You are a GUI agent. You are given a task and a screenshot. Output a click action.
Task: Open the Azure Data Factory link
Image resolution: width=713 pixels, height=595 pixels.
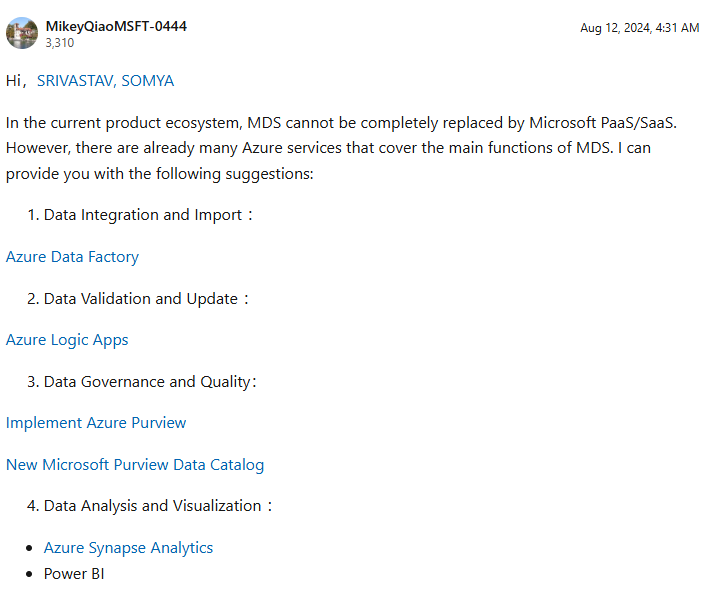[x=72, y=257]
